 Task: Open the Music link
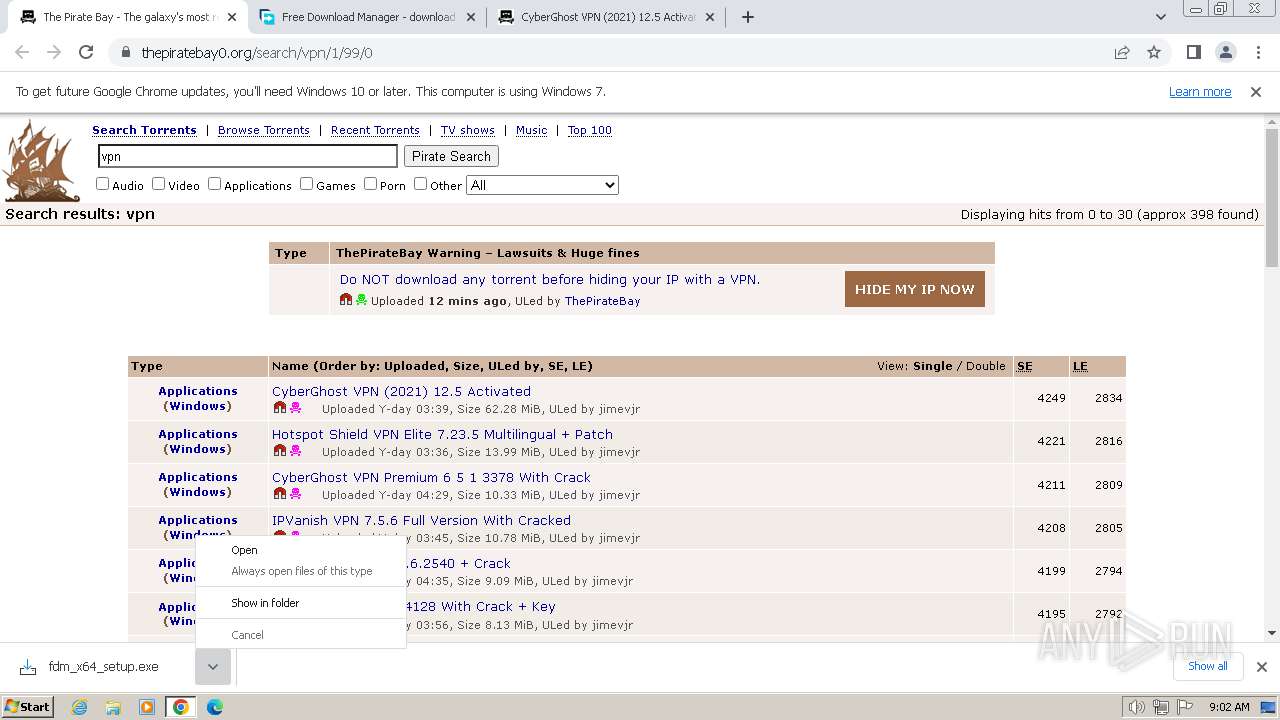531,130
